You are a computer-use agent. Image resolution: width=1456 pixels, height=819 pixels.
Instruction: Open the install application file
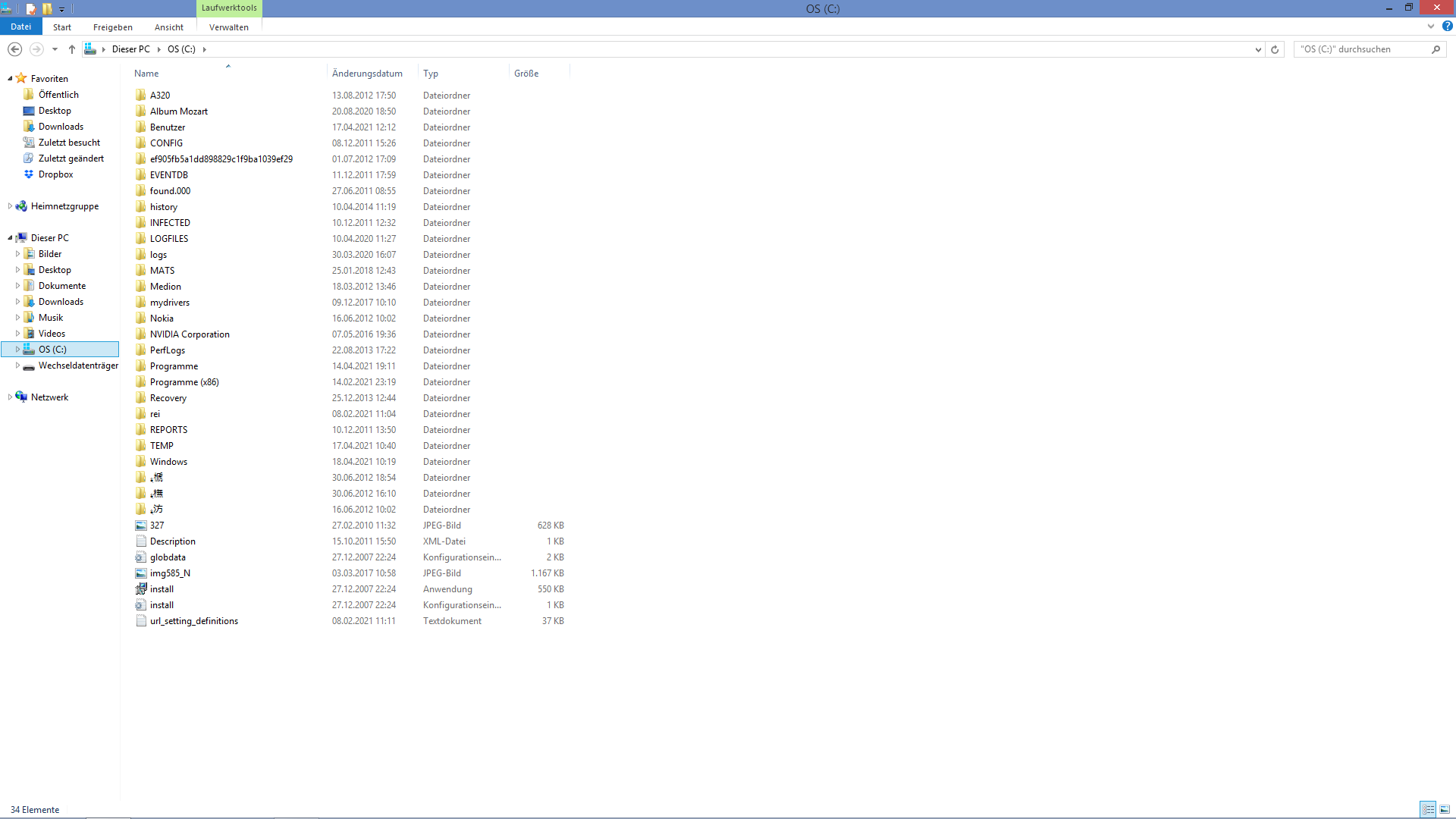(162, 589)
